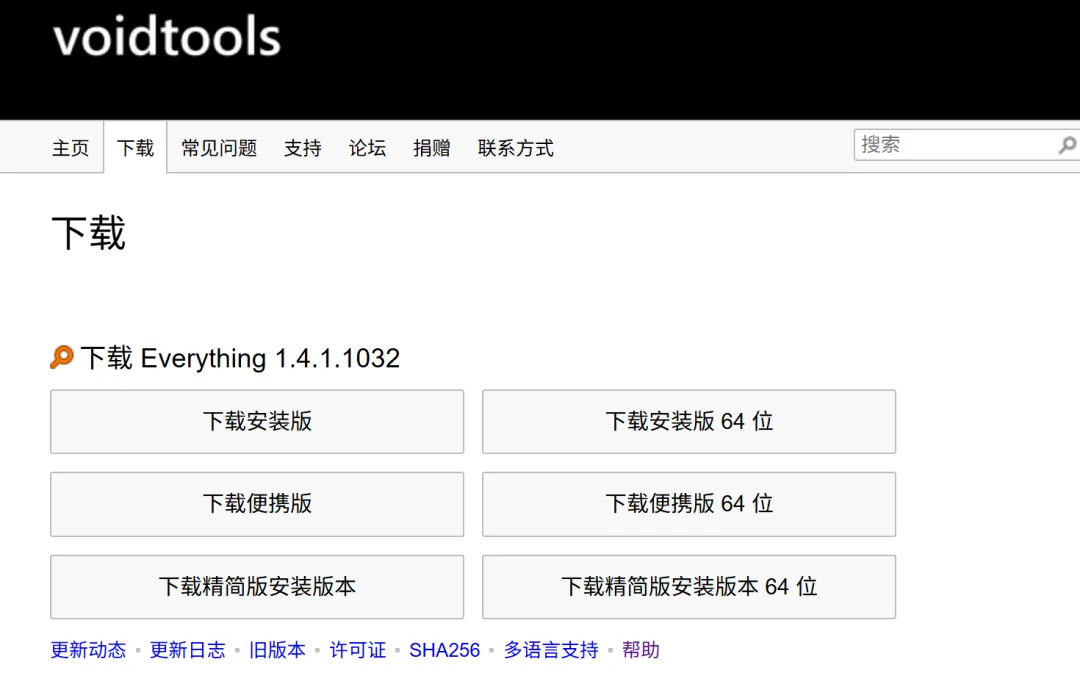Image resolution: width=1080 pixels, height=673 pixels.
Task: Follow the 旧版本 link
Action: tap(277, 650)
